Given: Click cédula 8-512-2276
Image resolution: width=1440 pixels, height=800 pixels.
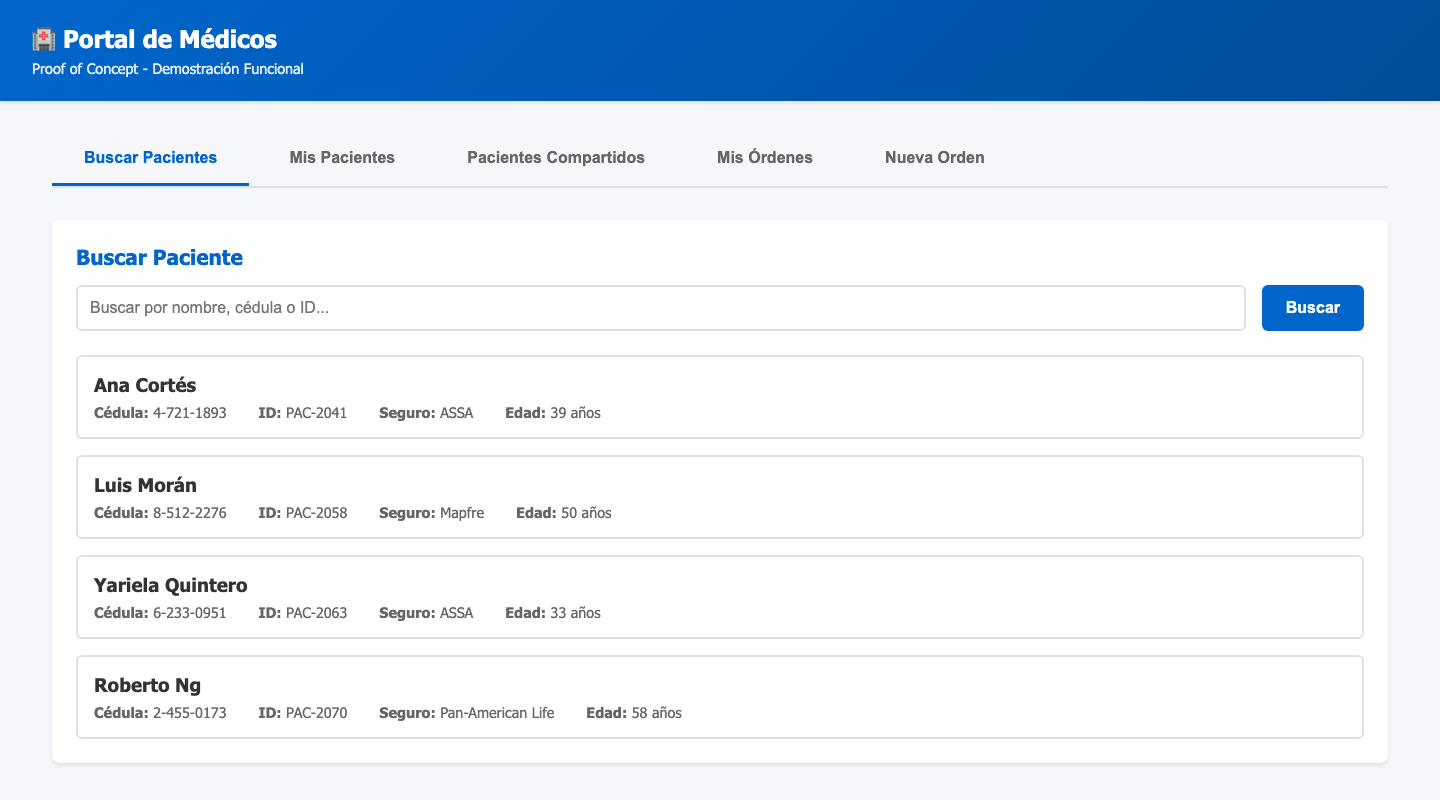Looking at the screenshot, I should (190, 513).
